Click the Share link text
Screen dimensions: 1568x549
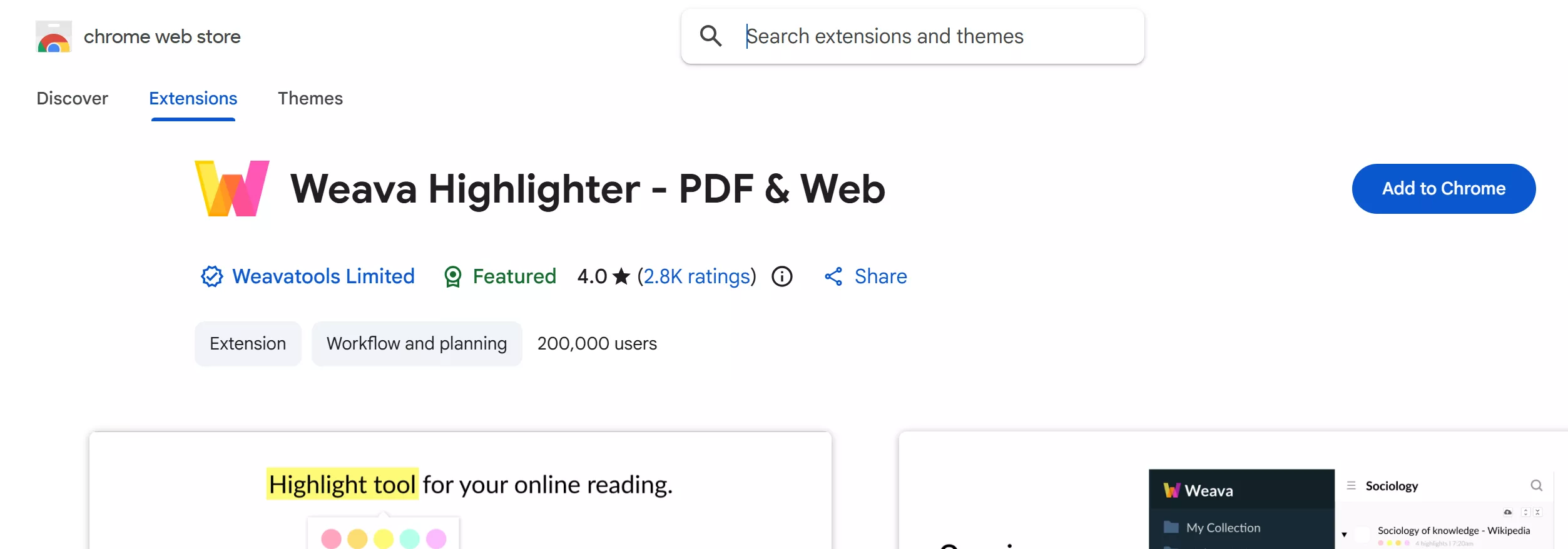click(880, 276)
